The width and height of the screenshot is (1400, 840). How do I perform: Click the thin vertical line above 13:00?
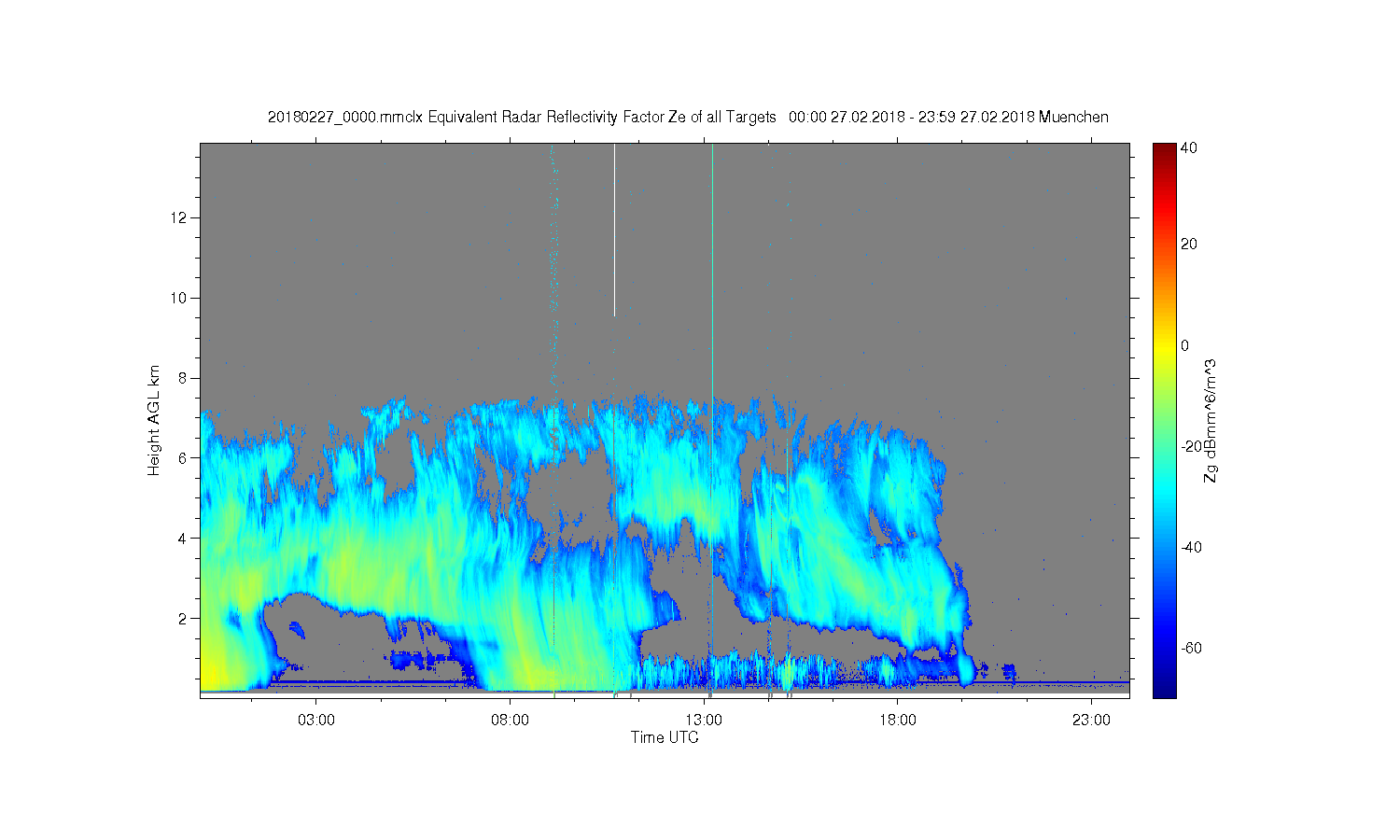712,271
